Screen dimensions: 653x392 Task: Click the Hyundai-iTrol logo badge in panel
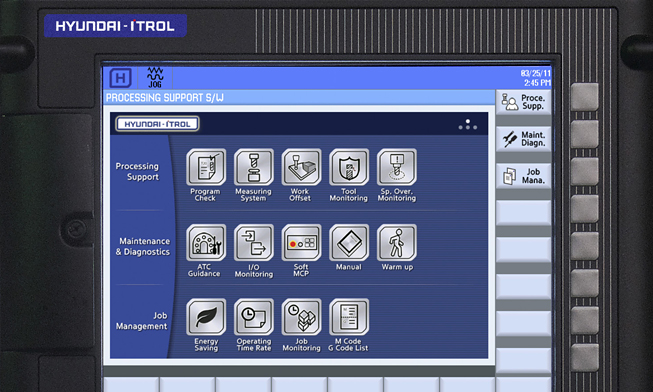point(157,124)
